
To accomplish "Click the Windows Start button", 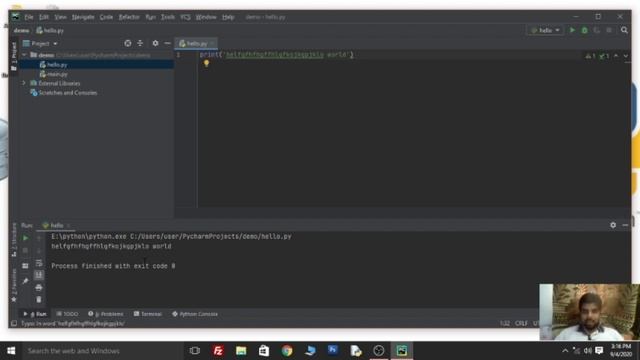I will coord(11,351).
